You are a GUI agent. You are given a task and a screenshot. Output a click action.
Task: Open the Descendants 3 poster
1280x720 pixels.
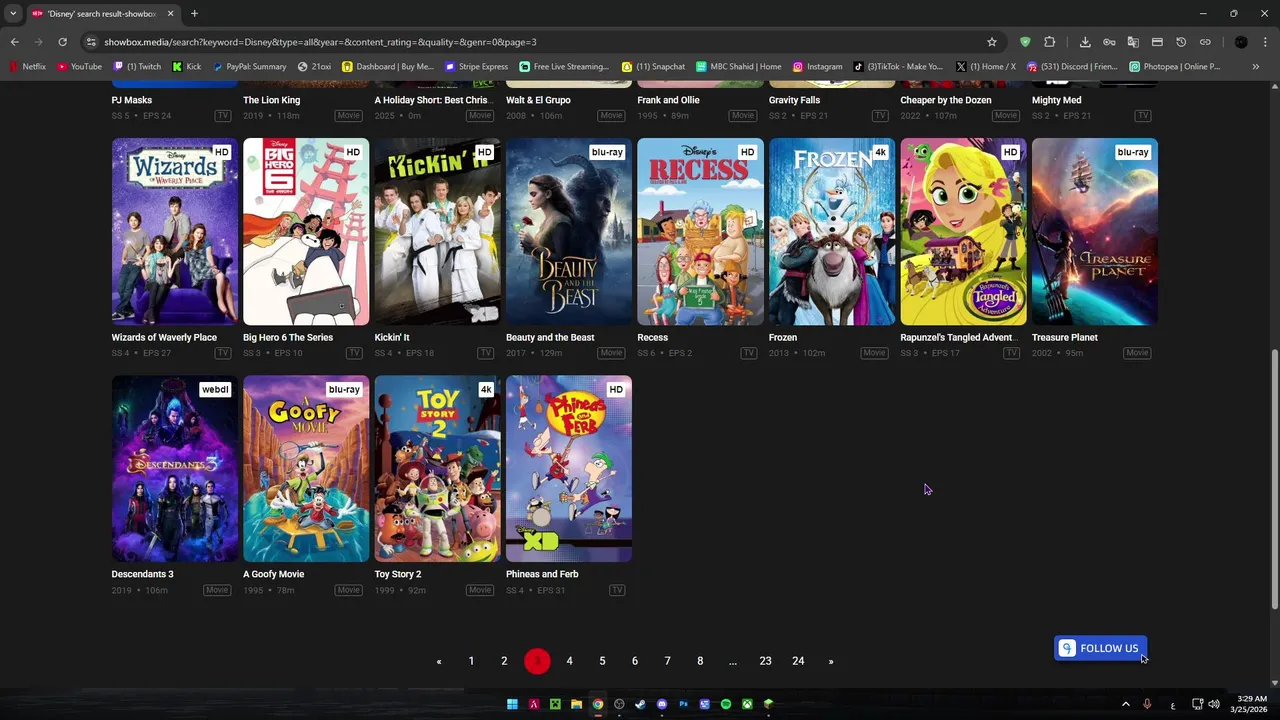(174, 468)
